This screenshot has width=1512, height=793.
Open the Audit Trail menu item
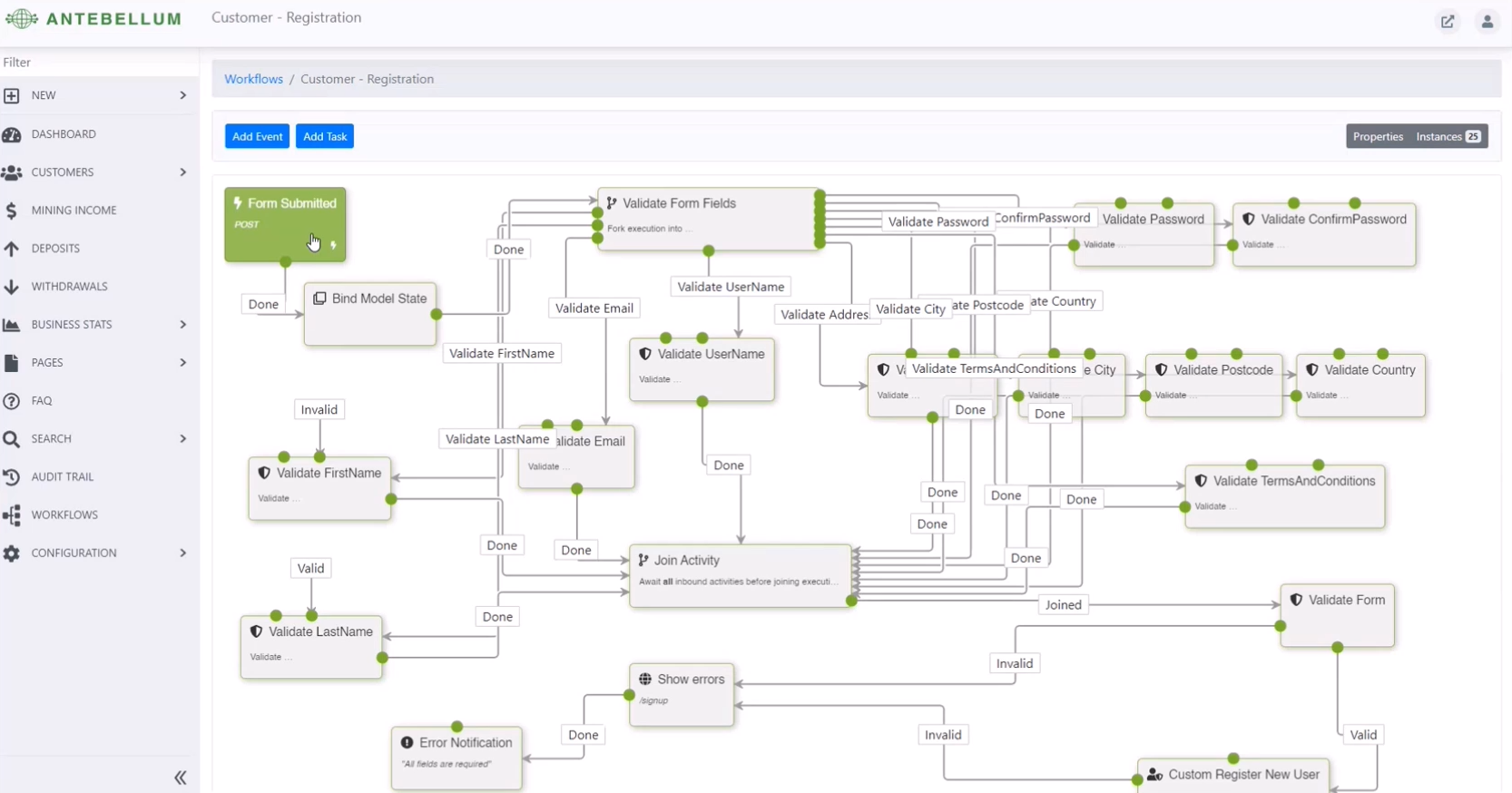99,477
